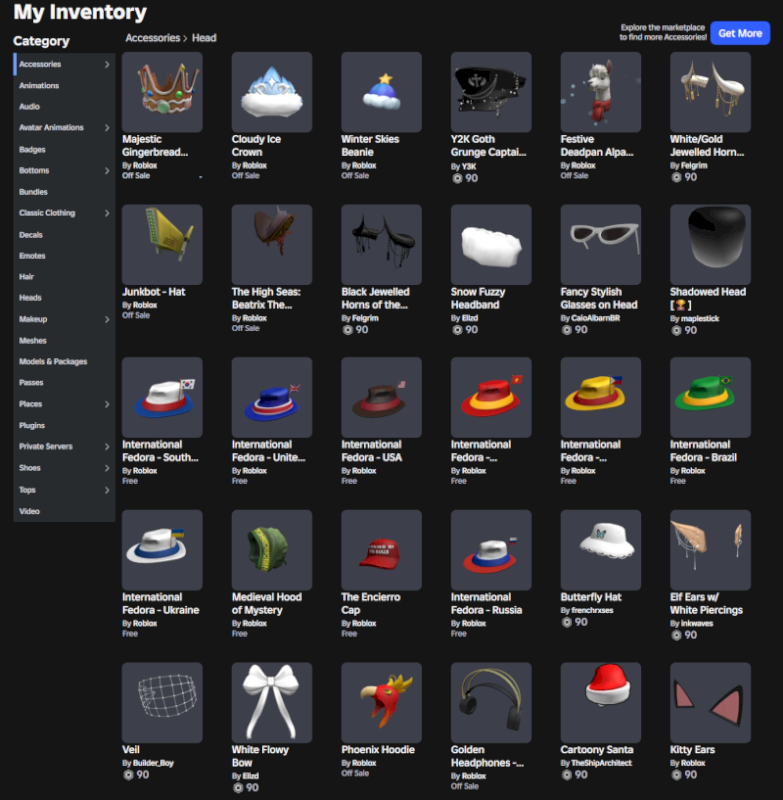783x800 pixels.
Task: Open the Snow Fuzzy Headband image
Action: click(491, 244)
